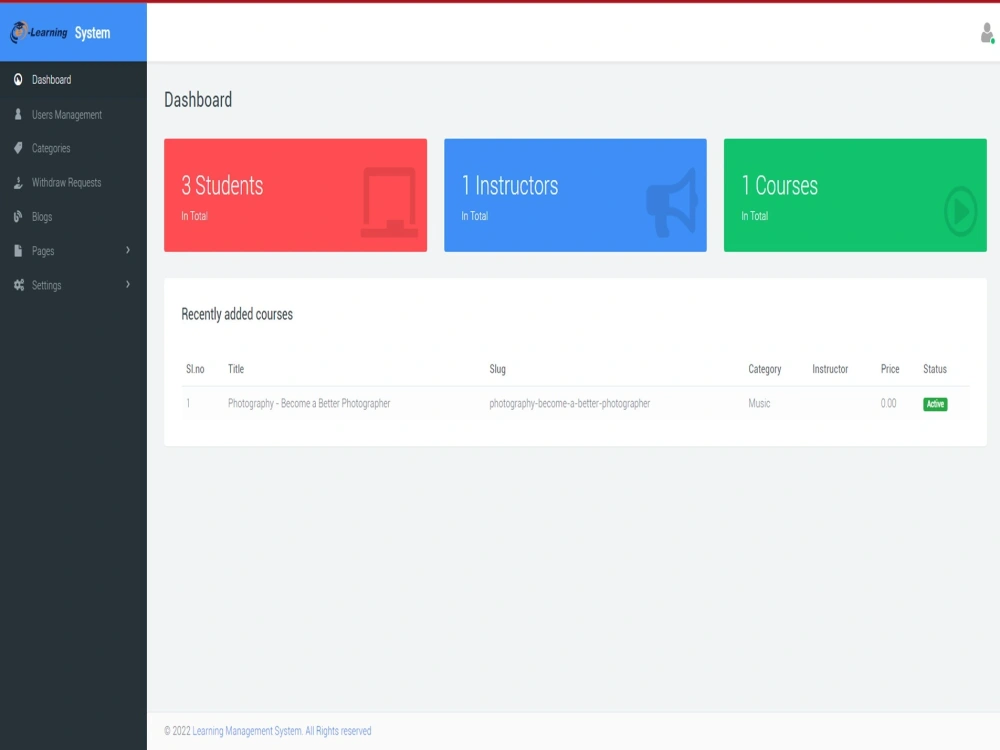Screen dimensions: 1000x750
Task: Expand the Pages submenu
Action: pos(128,250)
